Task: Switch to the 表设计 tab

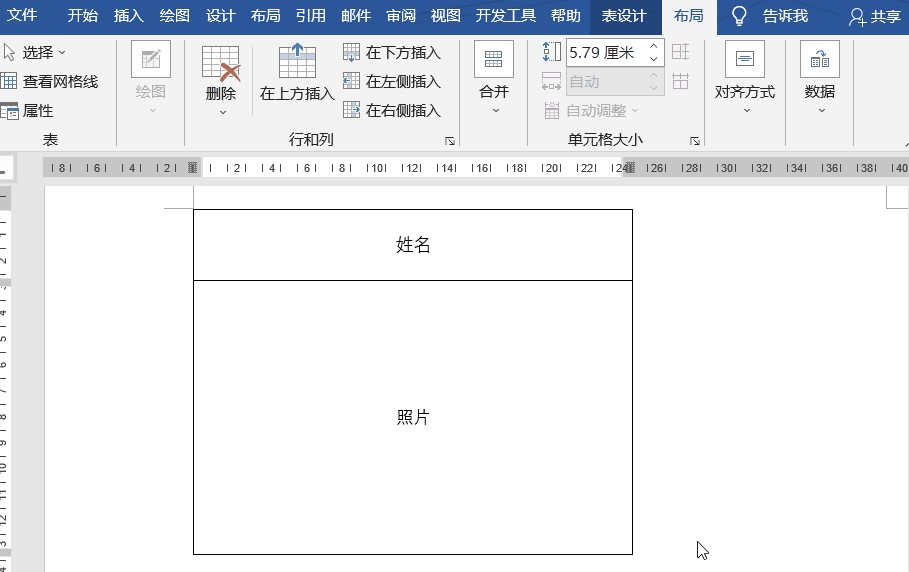Action: [x=624, y=16]
